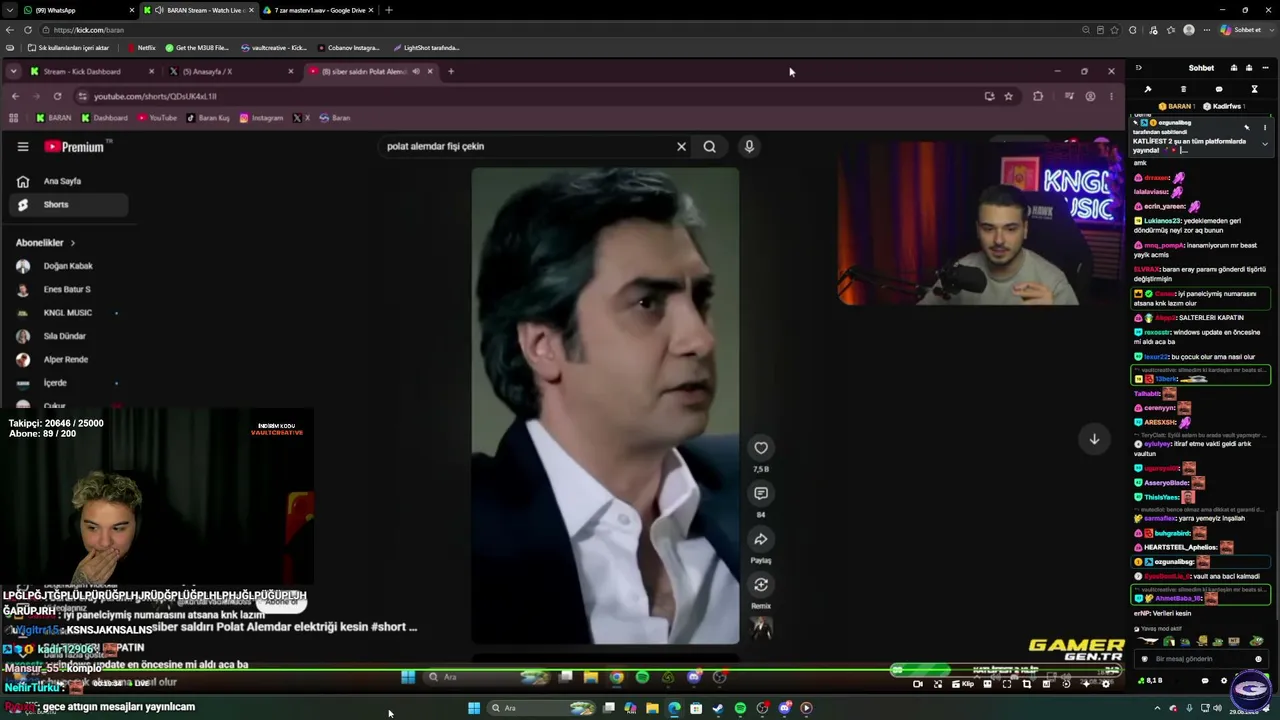Viewport: 1280px width, 720px height.
Task: Reload the kick.com page
Action: pyautogui.click(x=28, y=30)
